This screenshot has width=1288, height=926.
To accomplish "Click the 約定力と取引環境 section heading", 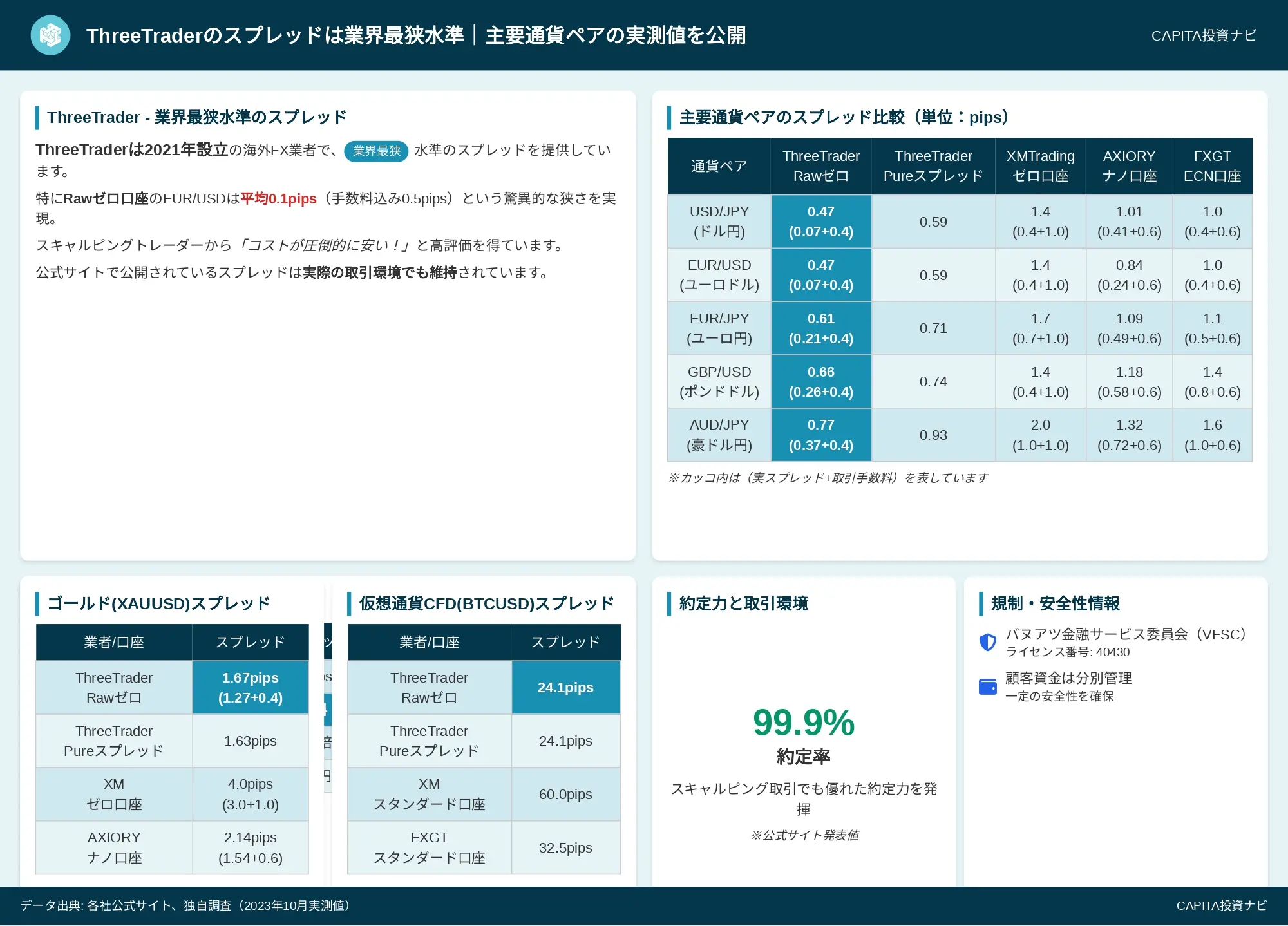I will pyautogui.click(x=744, y=603).
